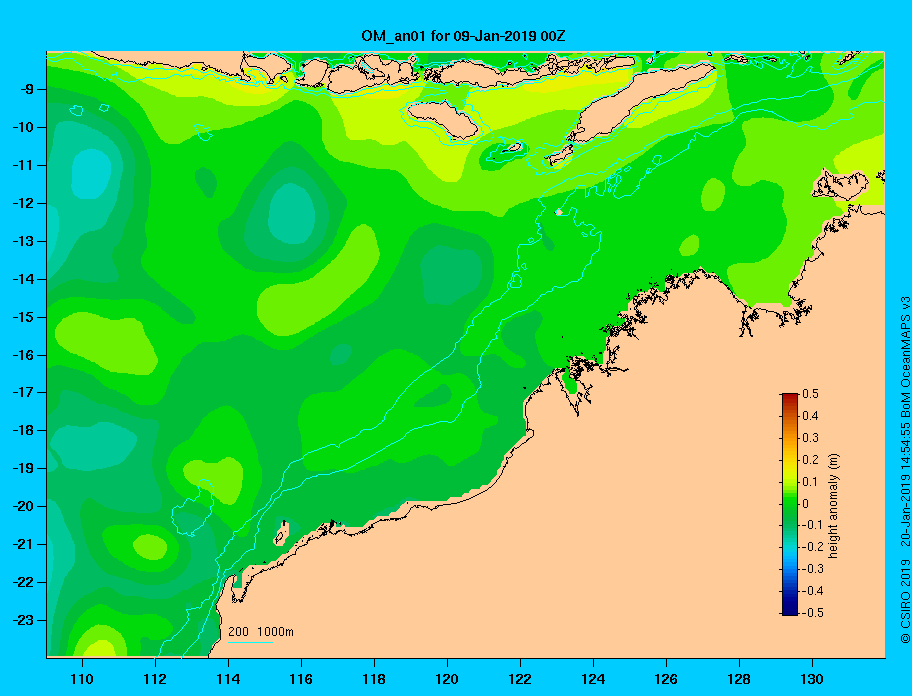Image resolution: width=912 pixels, height=696 pixels.
Task: Click the cyan contour line sample in legend
Action: [251, 642]
